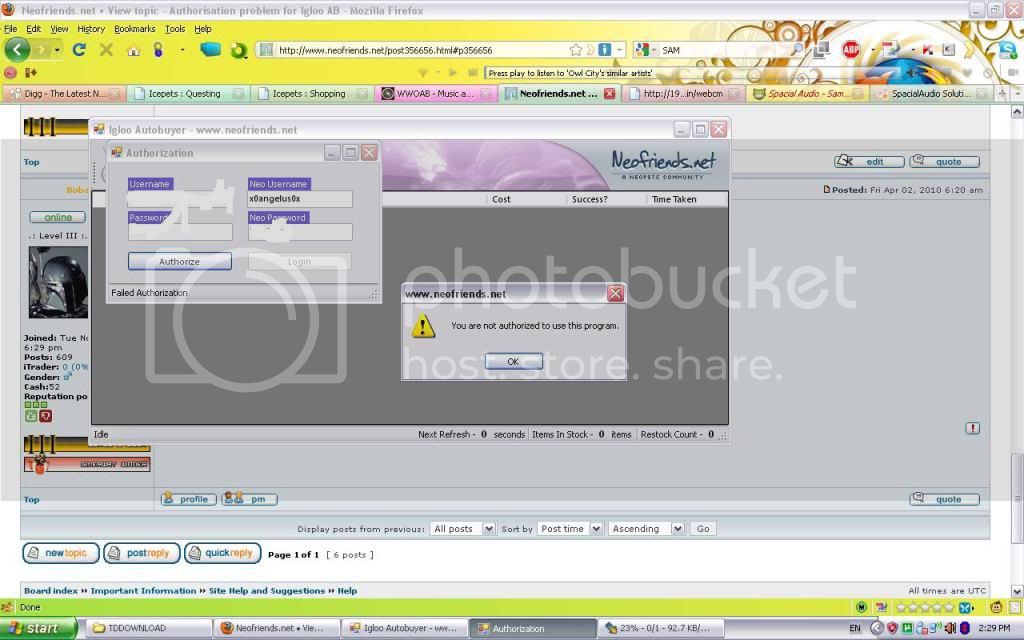Viewport: 1024px width, 640px height.
Task: Click the green back arrow button
Action: coord(18,49)
